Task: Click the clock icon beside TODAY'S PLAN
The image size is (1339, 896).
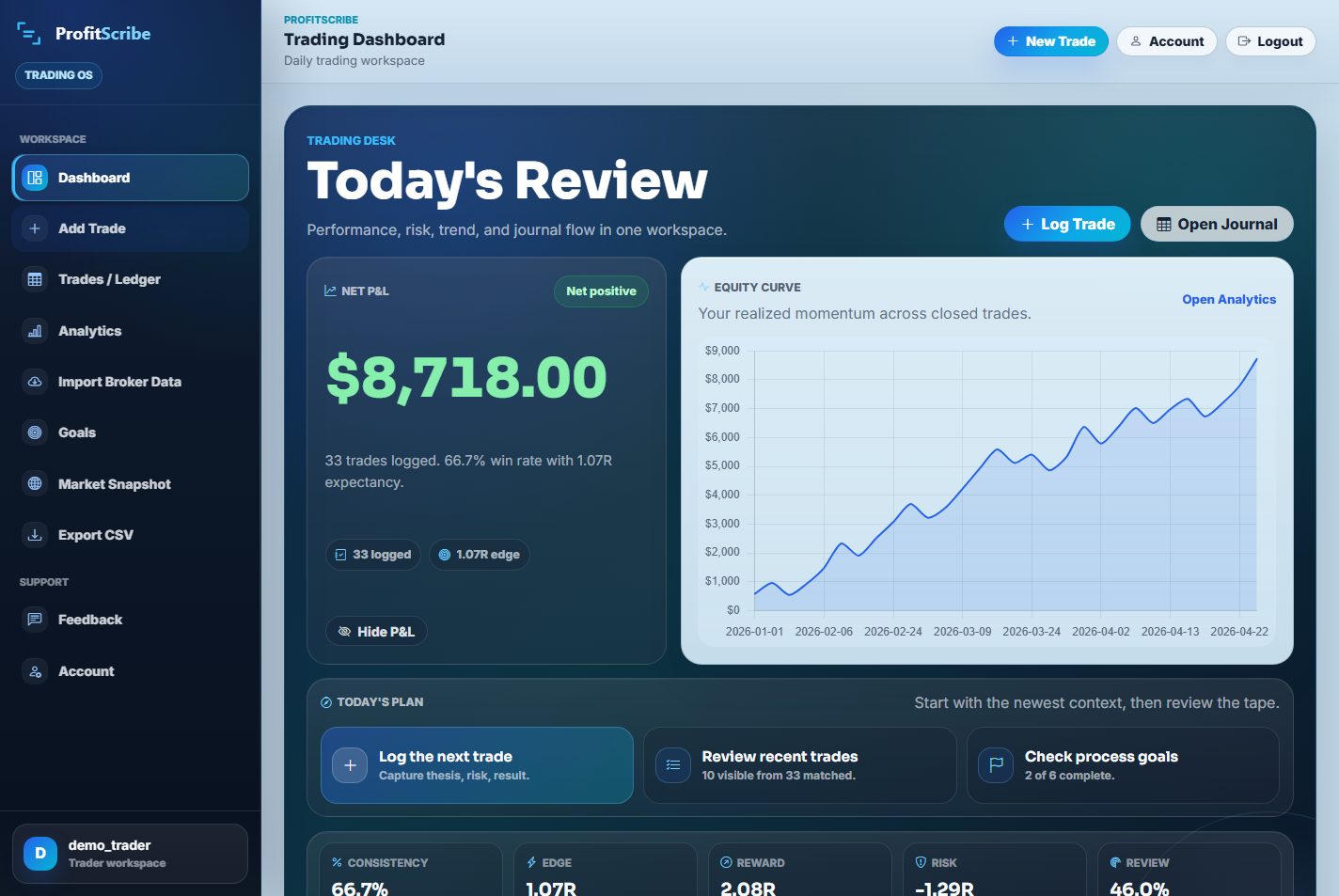Action: (x=326, y=702)
